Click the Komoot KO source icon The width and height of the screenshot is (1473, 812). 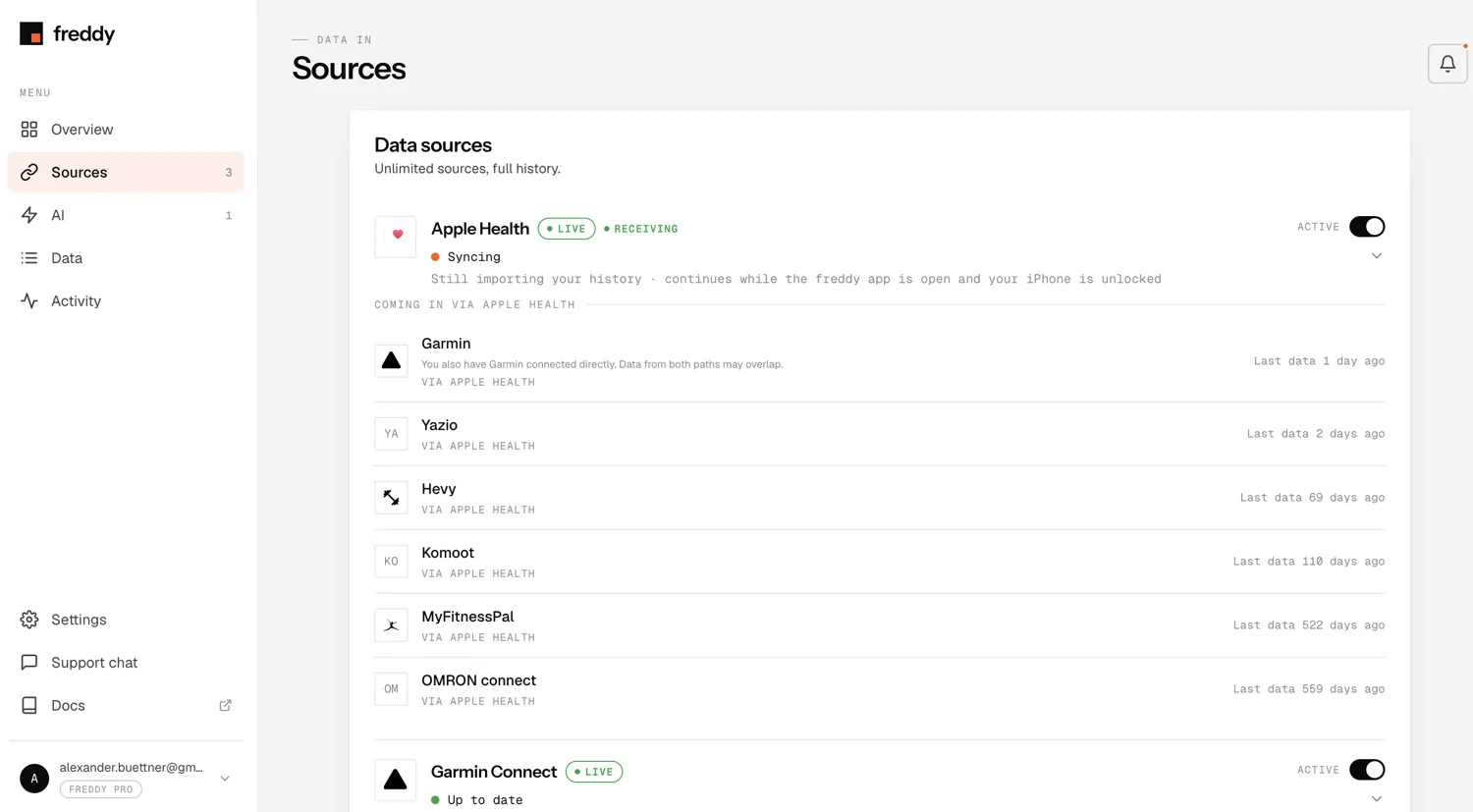(x=391, y=562)
